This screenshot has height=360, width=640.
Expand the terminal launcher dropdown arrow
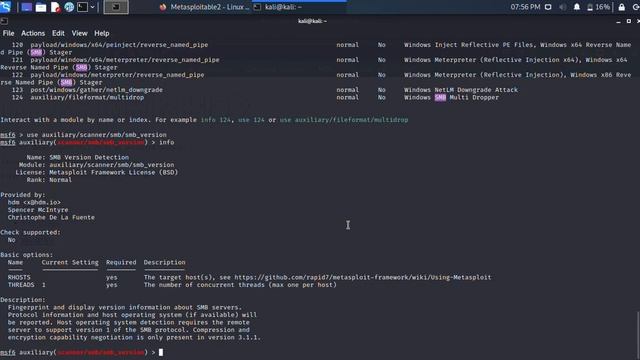coord(93,7)
